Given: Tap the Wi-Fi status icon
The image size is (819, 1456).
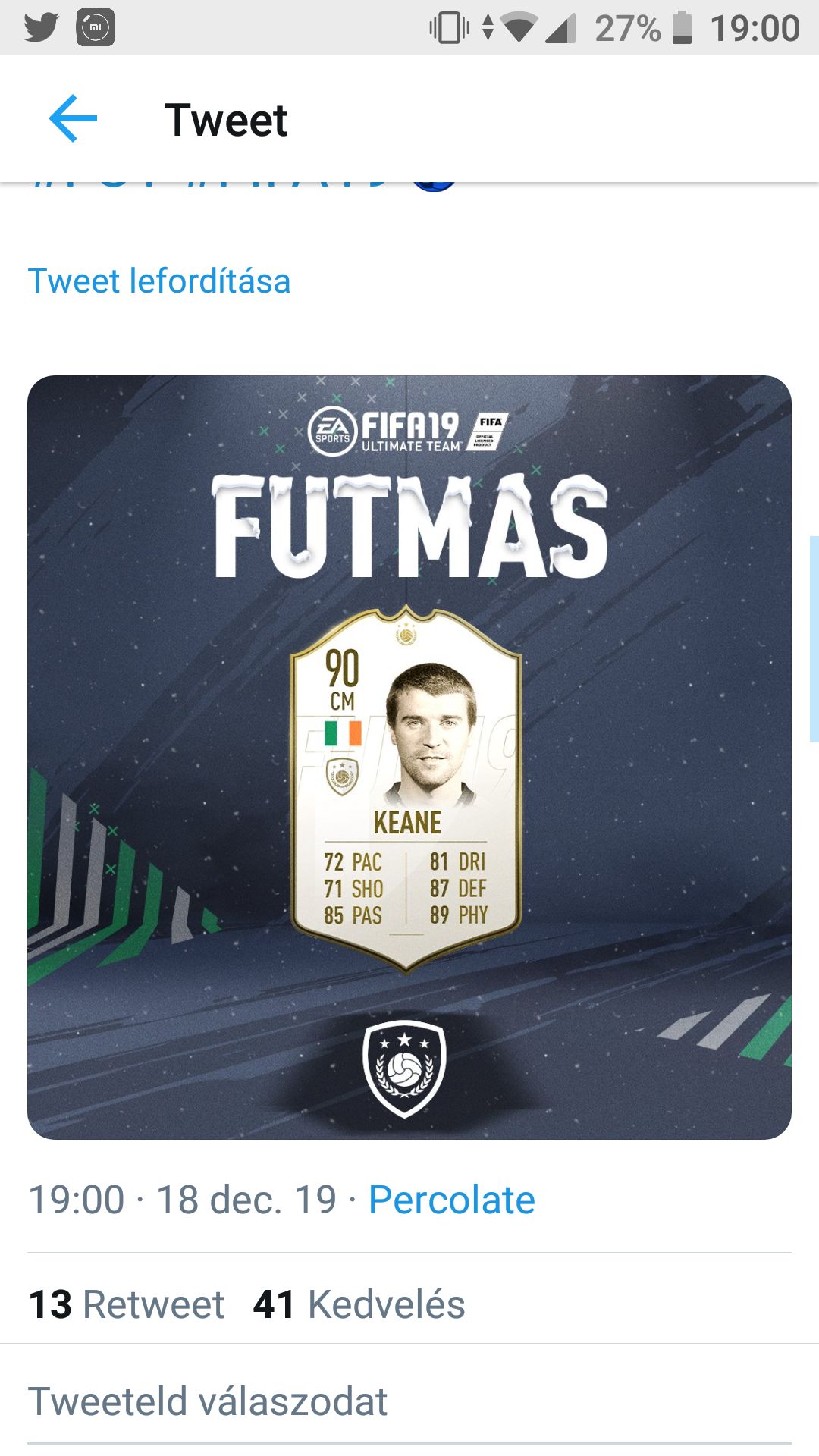Looking at the screenshot, I should click(x=519, y=28).
